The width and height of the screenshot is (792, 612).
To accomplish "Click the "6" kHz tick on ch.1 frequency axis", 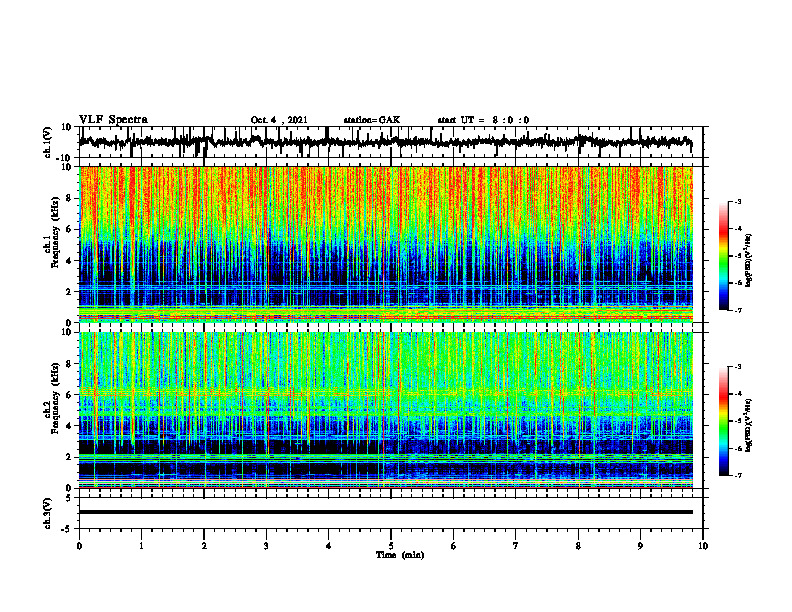I will point(69,229).
